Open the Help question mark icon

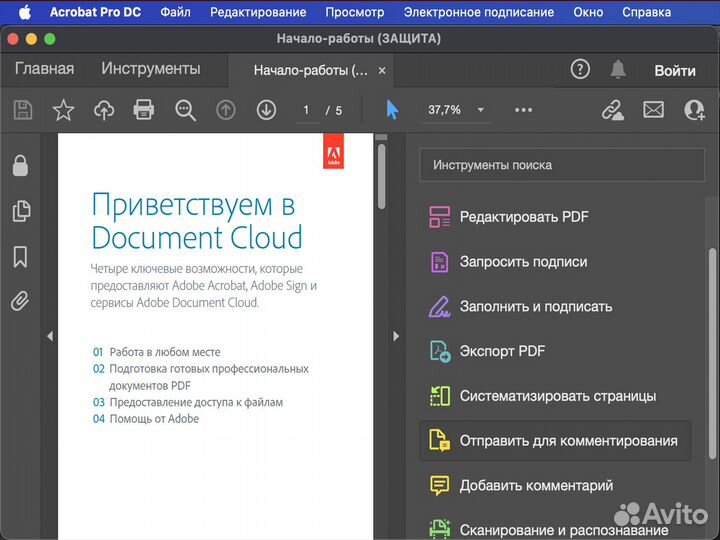click(x=580, y=70)
